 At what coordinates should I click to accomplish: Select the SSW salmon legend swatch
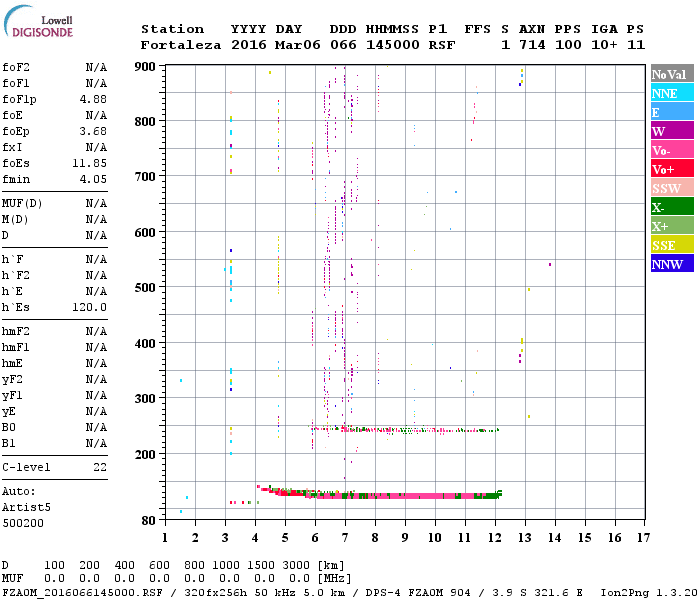click(672, 188)
